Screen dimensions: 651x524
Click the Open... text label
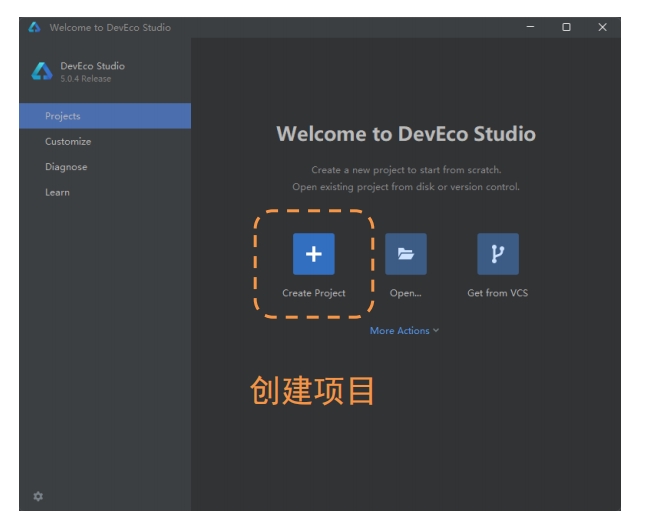click(405, 293)
